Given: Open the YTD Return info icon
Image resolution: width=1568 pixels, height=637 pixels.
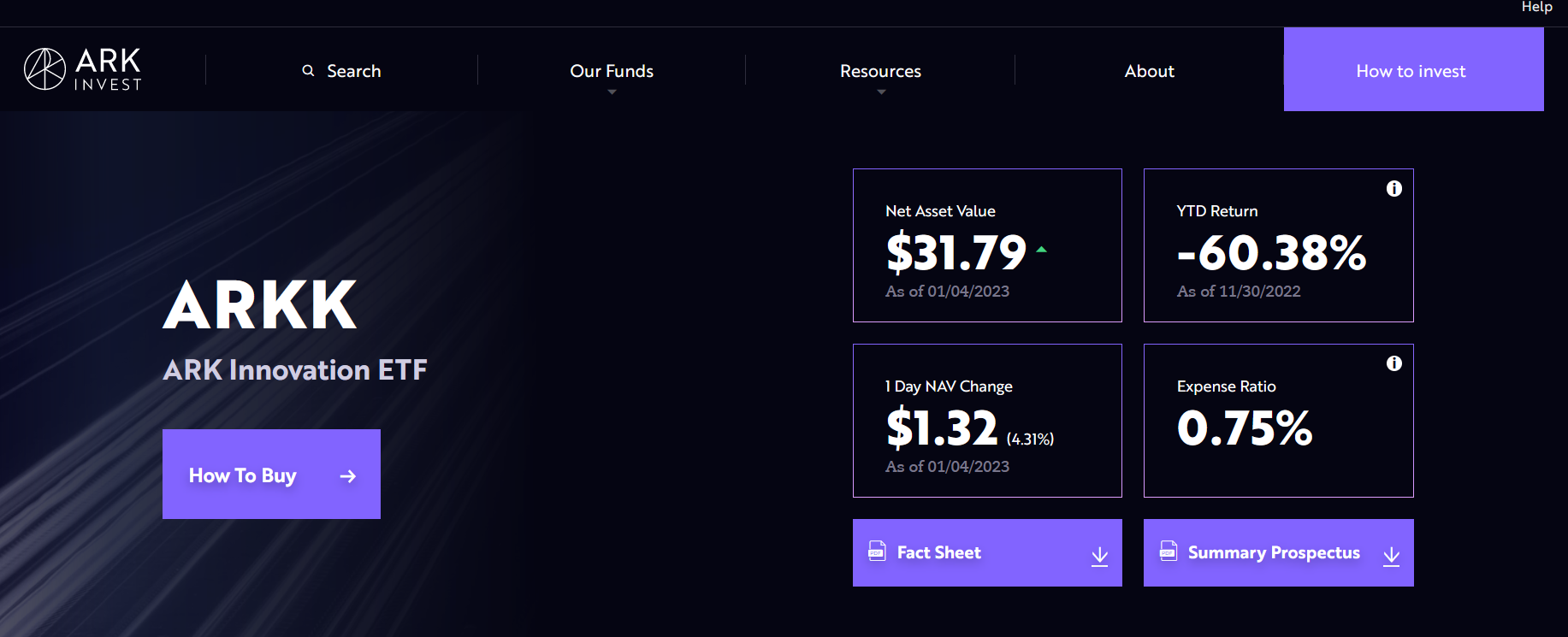Looking at the screenshot, I should point(1393,188).
